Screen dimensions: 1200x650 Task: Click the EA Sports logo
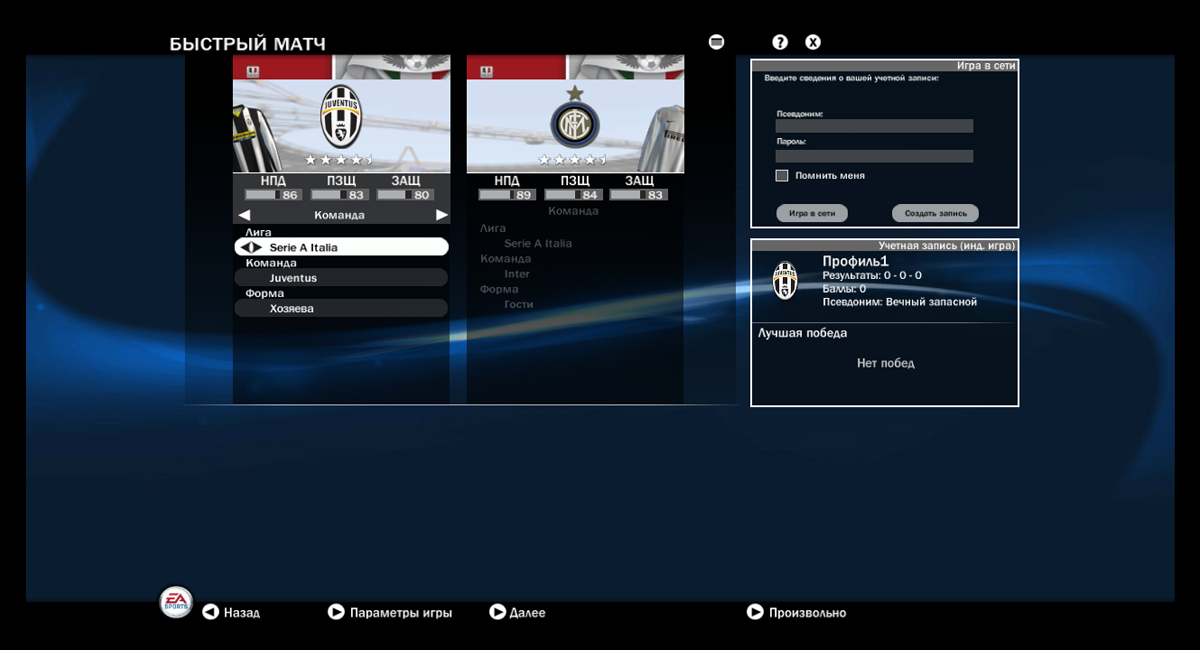click(174, 602)
